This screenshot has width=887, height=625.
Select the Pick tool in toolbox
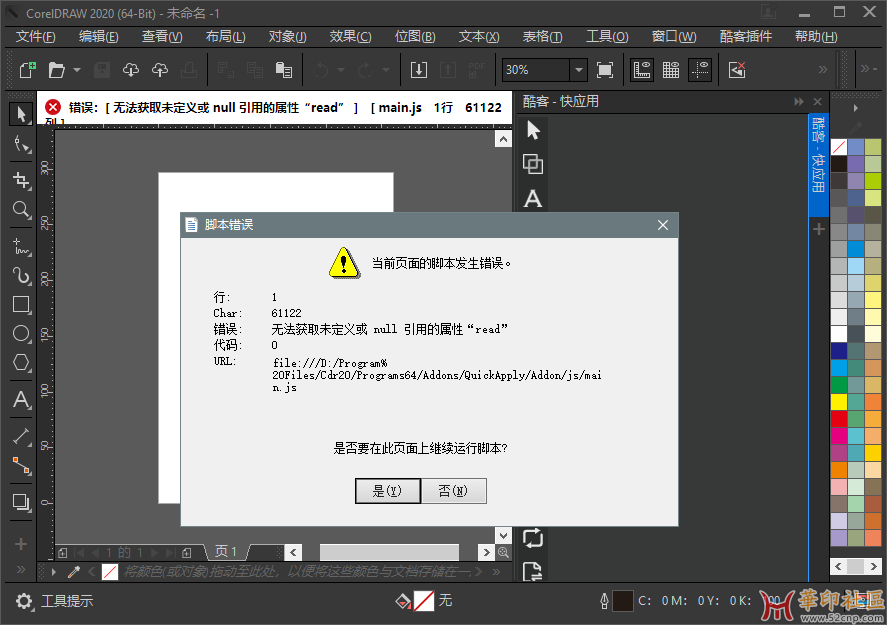click(21, 114)
